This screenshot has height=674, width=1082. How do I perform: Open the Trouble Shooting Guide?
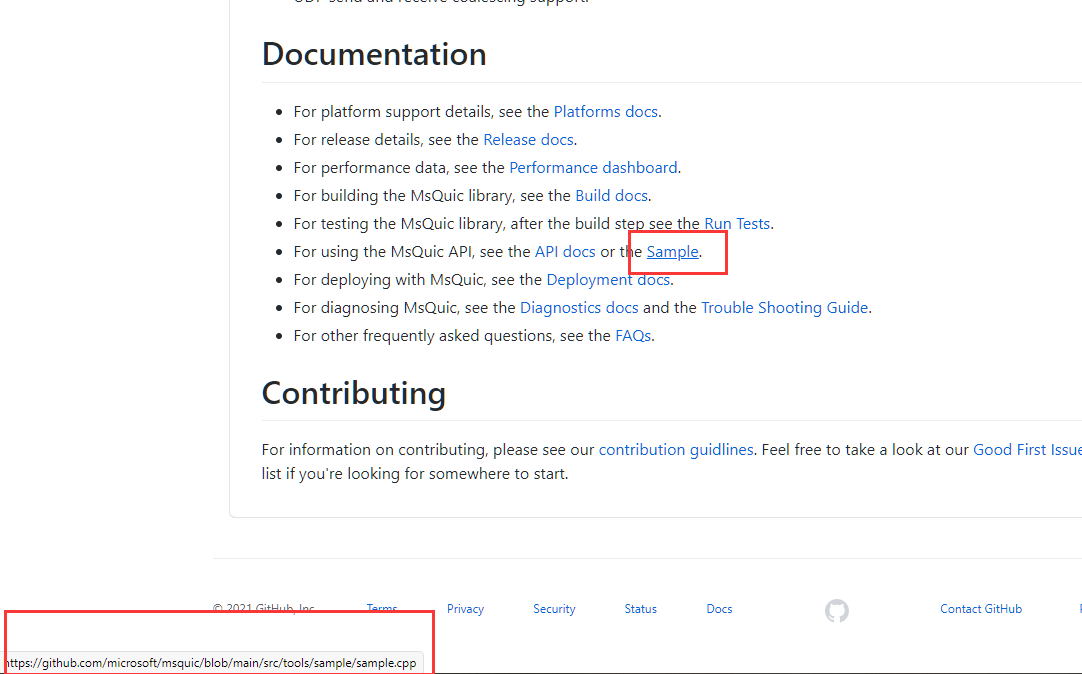[x=784, y=307]
